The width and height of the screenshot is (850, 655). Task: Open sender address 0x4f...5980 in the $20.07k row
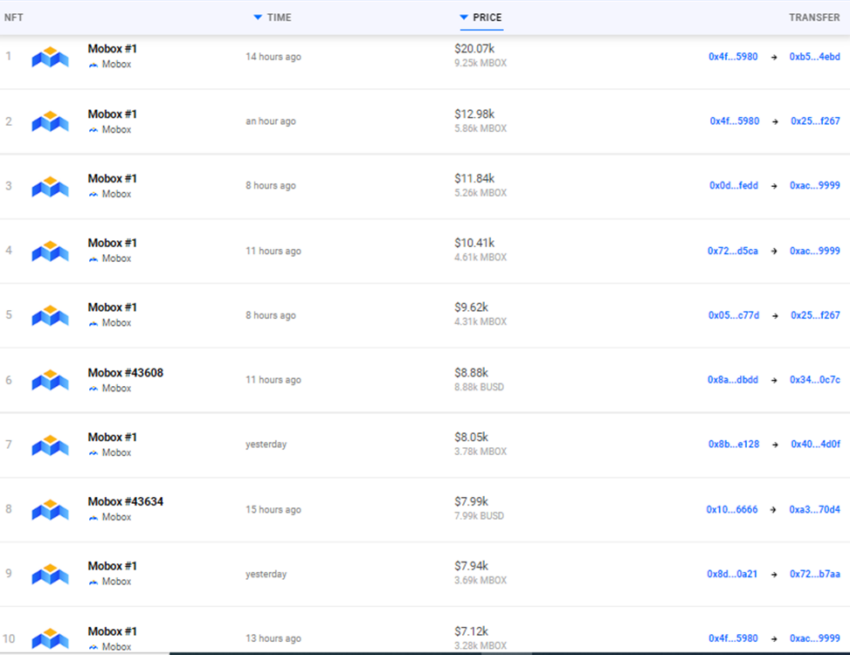point(733,56)
